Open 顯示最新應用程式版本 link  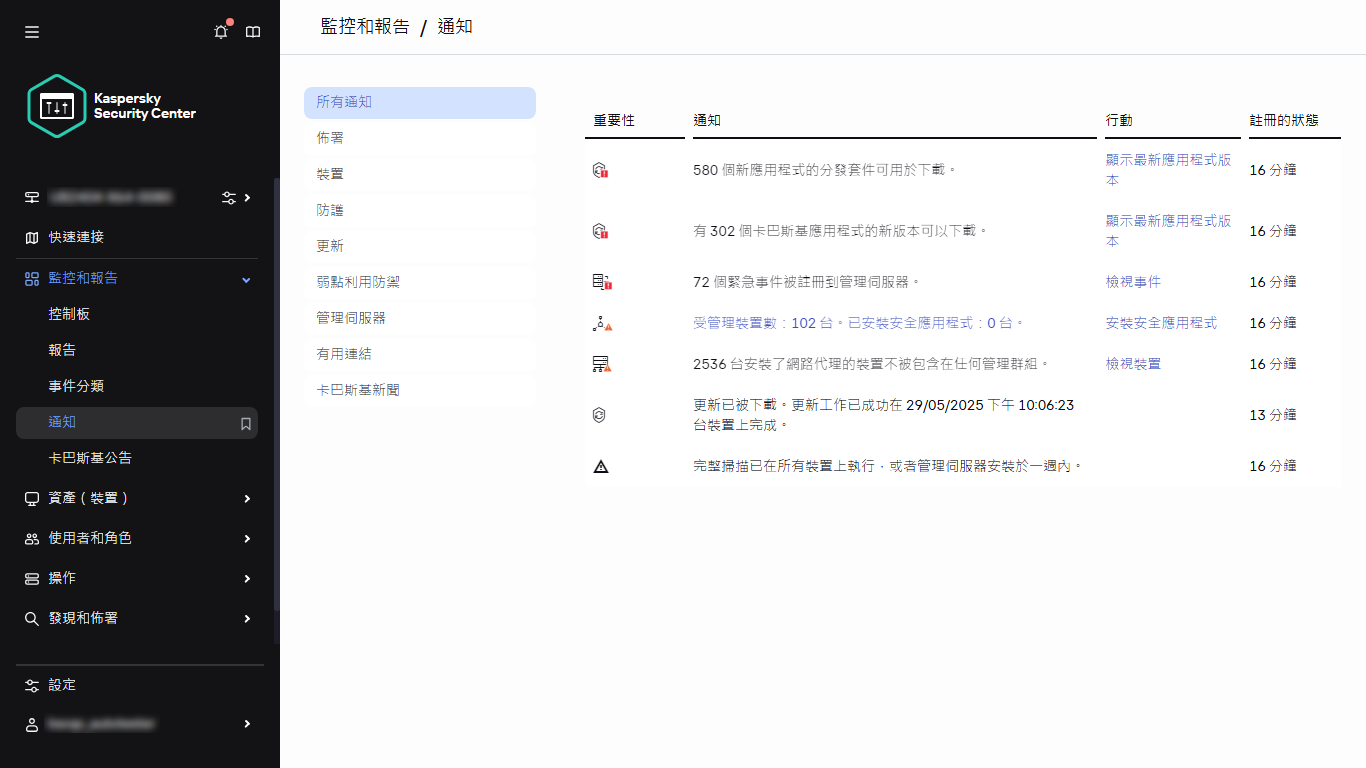pyautogui.click(x=1170, y=170)
